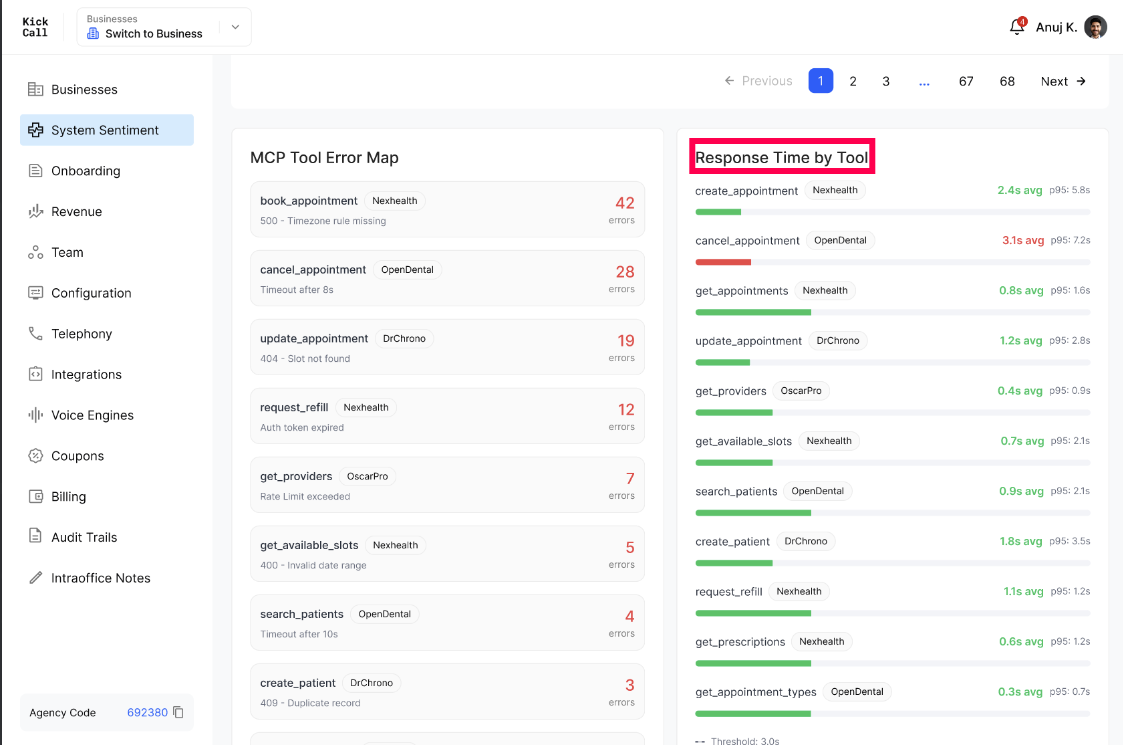Click the Telephony phone icon
Viewport: 1123px width, 745px height.
35,333
